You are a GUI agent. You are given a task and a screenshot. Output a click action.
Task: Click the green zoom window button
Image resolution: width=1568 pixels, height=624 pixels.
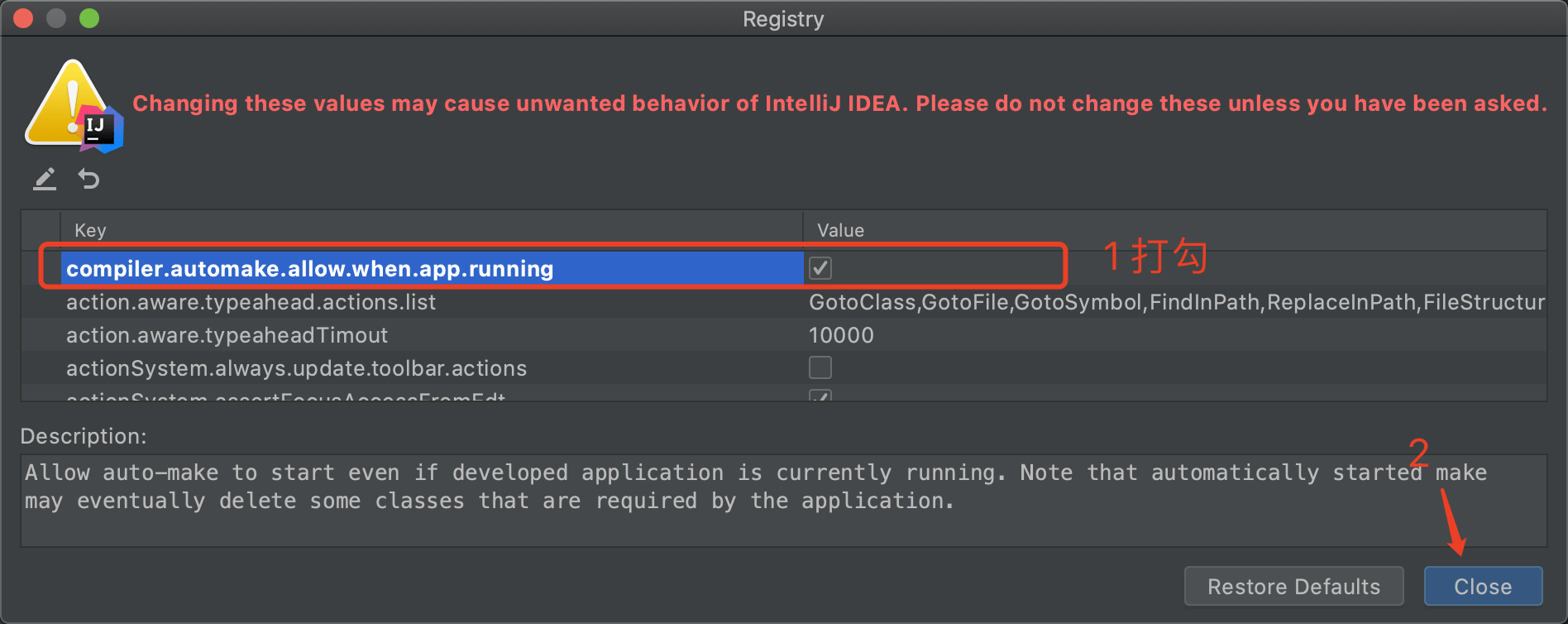click(89, 18)
